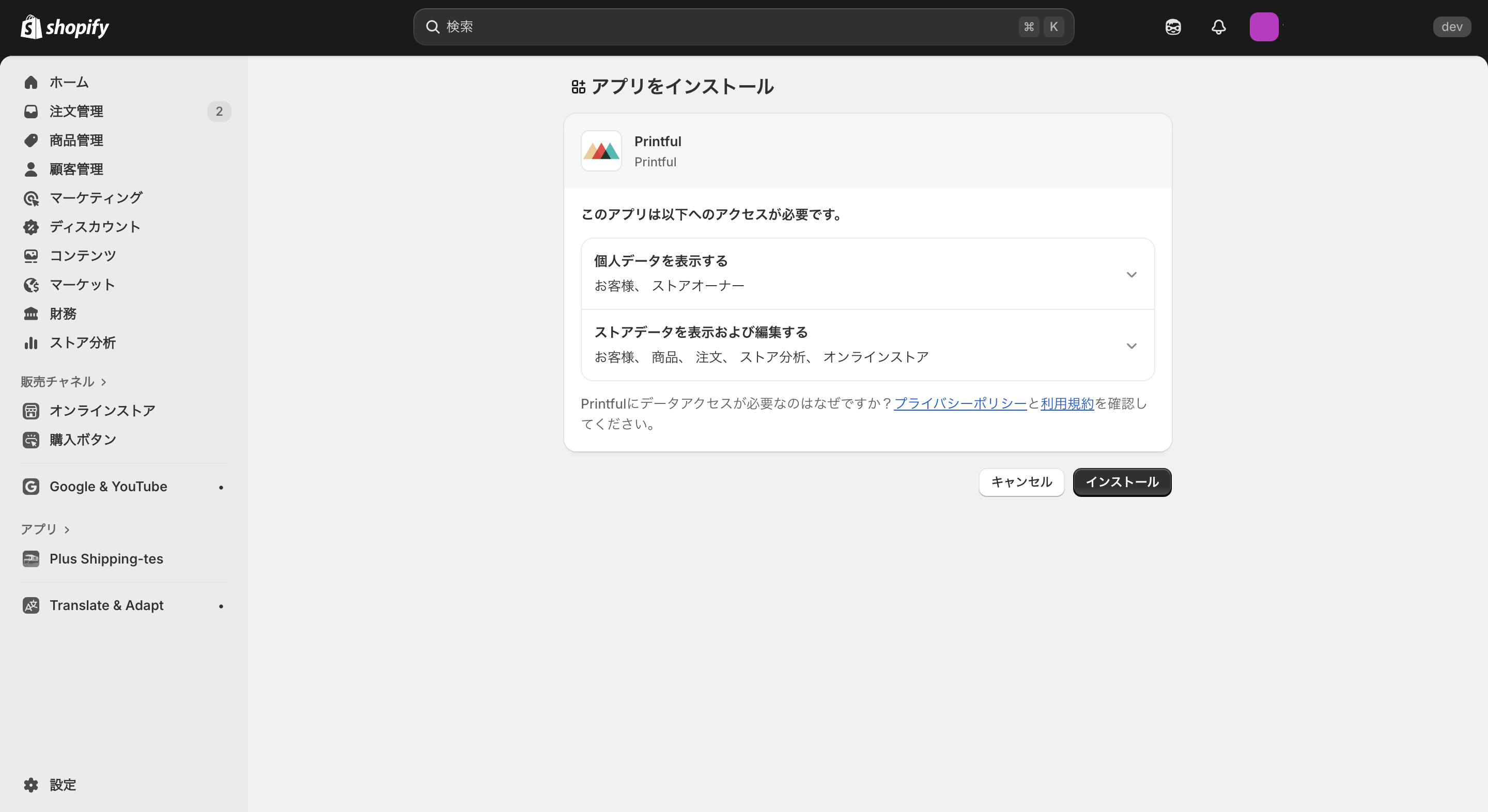1488x812 pixels.
Task: Click the Cancel (キャンセル) button
Action: (x=1021, y=481)
